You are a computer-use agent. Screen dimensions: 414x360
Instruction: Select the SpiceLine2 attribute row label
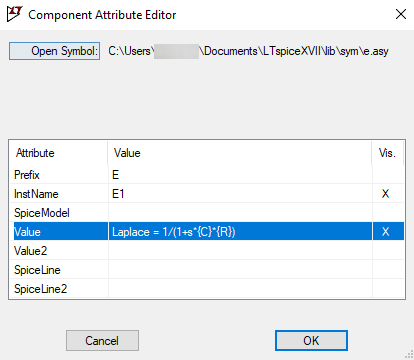pos(40,289)
